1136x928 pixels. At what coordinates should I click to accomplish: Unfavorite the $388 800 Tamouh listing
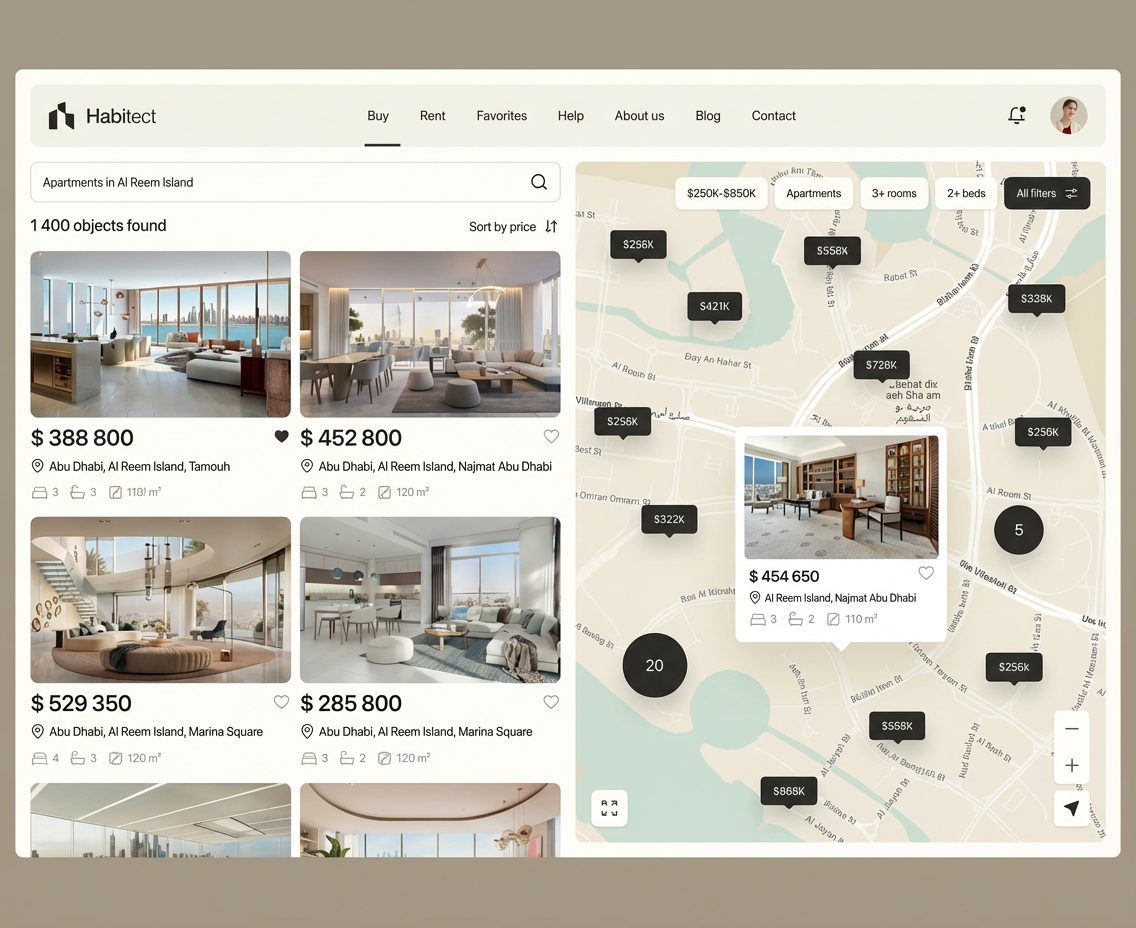281,436
